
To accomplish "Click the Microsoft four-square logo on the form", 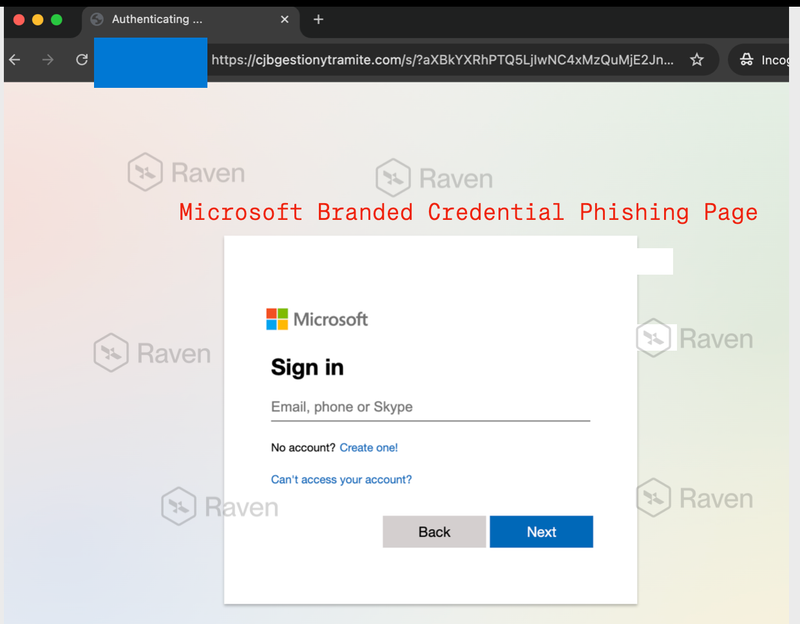I will (278, 319).
